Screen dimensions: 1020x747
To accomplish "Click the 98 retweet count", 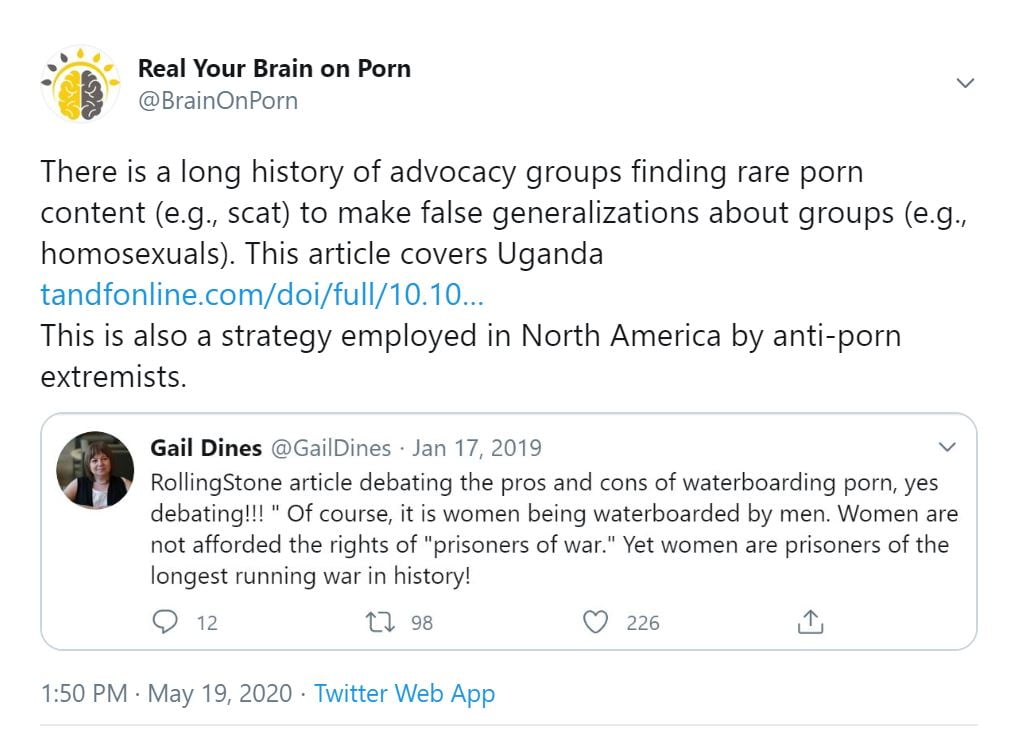I will tap(422, 623).
